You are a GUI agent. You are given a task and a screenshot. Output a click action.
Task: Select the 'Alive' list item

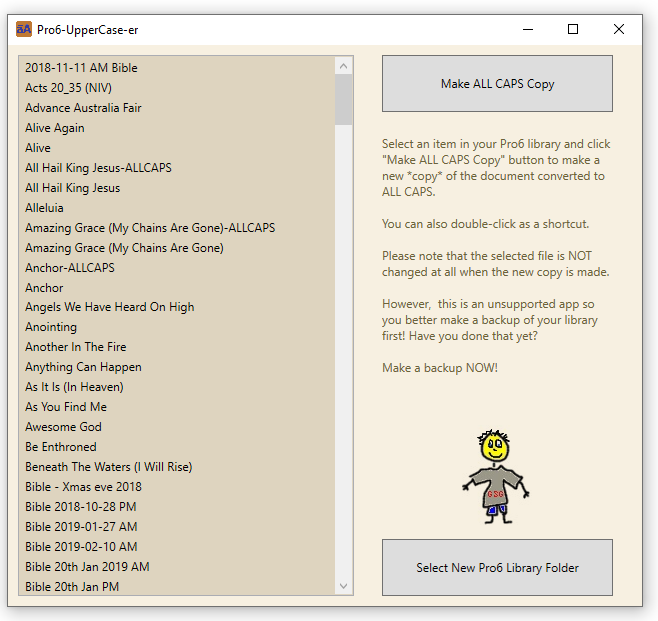(177, 148)
